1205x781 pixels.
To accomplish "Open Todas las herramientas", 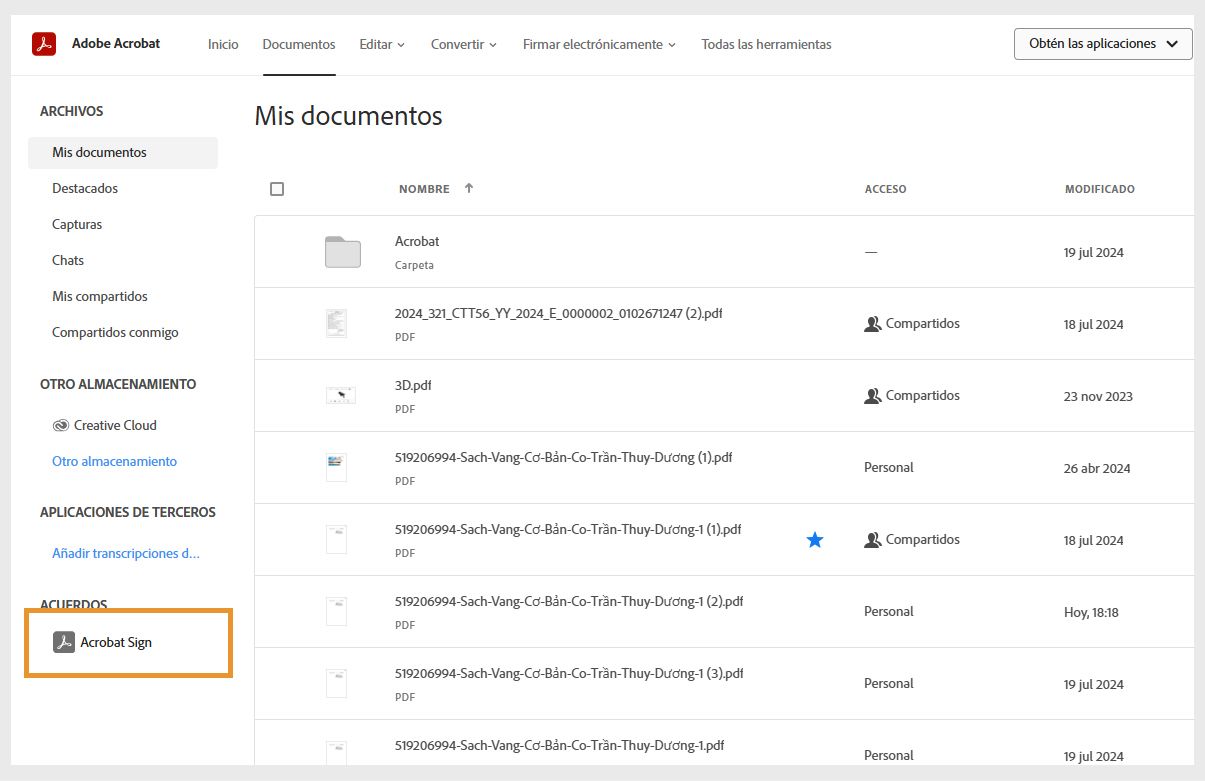I will click(x=766, y=44).
